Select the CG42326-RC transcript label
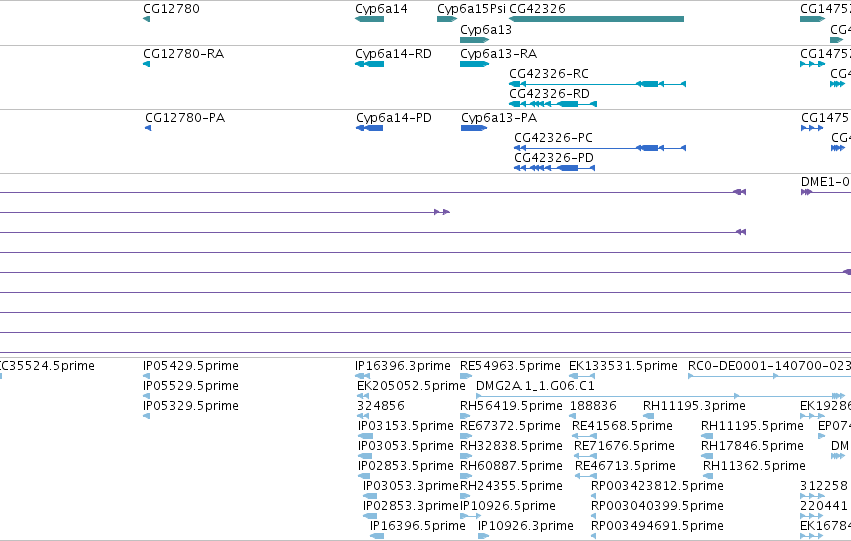The height and width of the screenshot is (541, 851). point(549,74)
